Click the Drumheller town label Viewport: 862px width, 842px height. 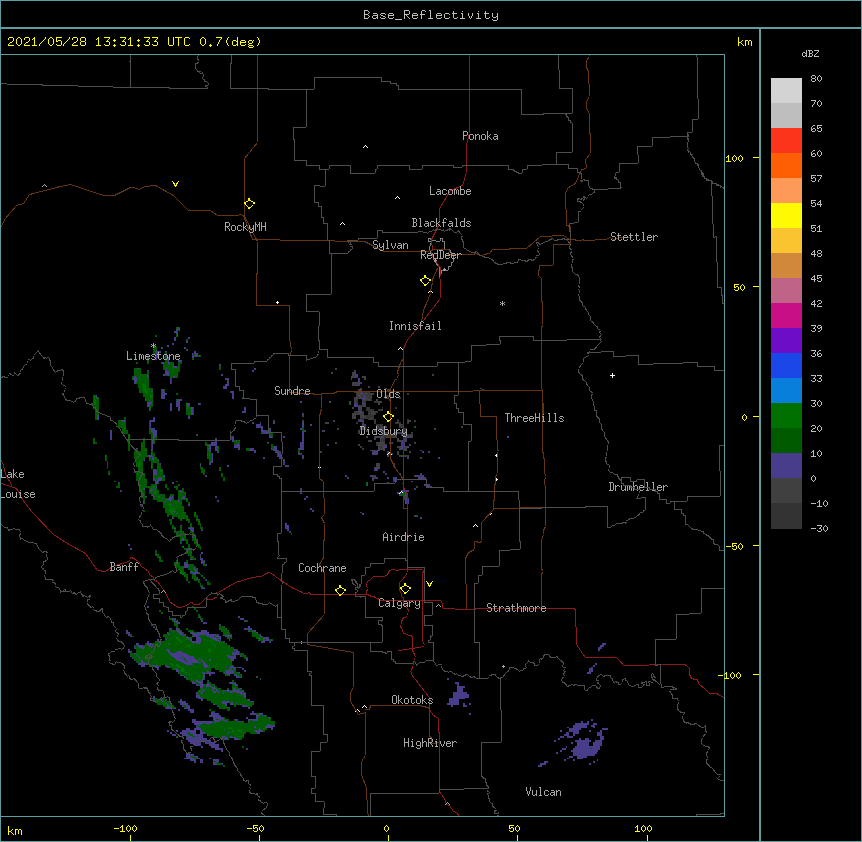[x=638, y=487]
